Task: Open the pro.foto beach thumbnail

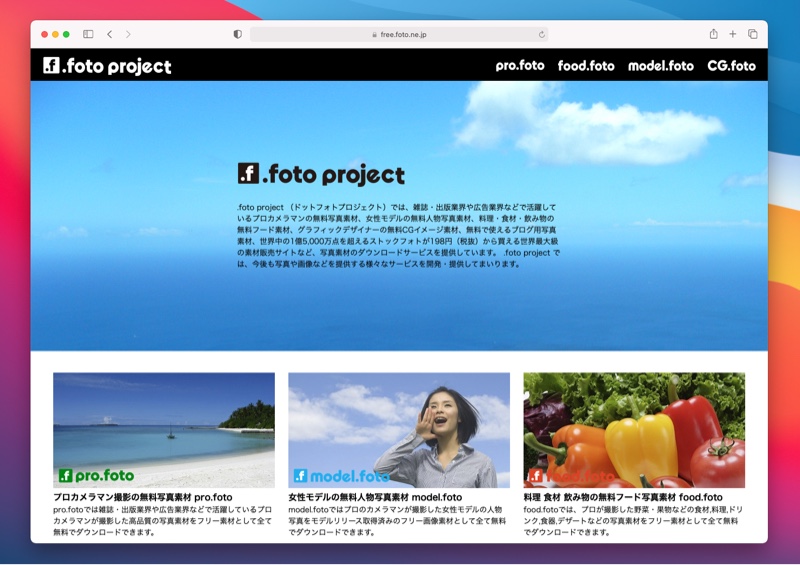Action: coord(164,430)
